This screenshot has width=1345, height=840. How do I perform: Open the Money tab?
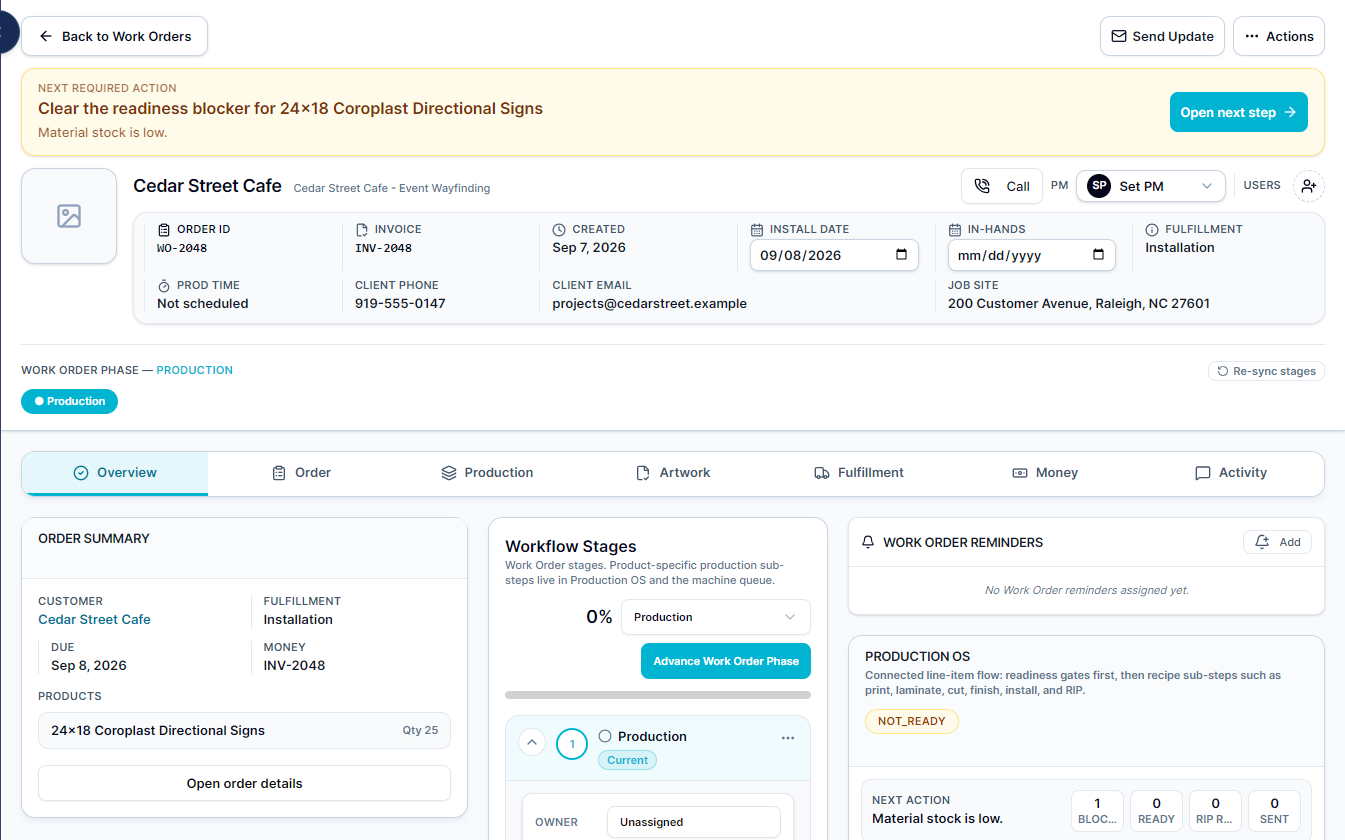coord(1045,473)
